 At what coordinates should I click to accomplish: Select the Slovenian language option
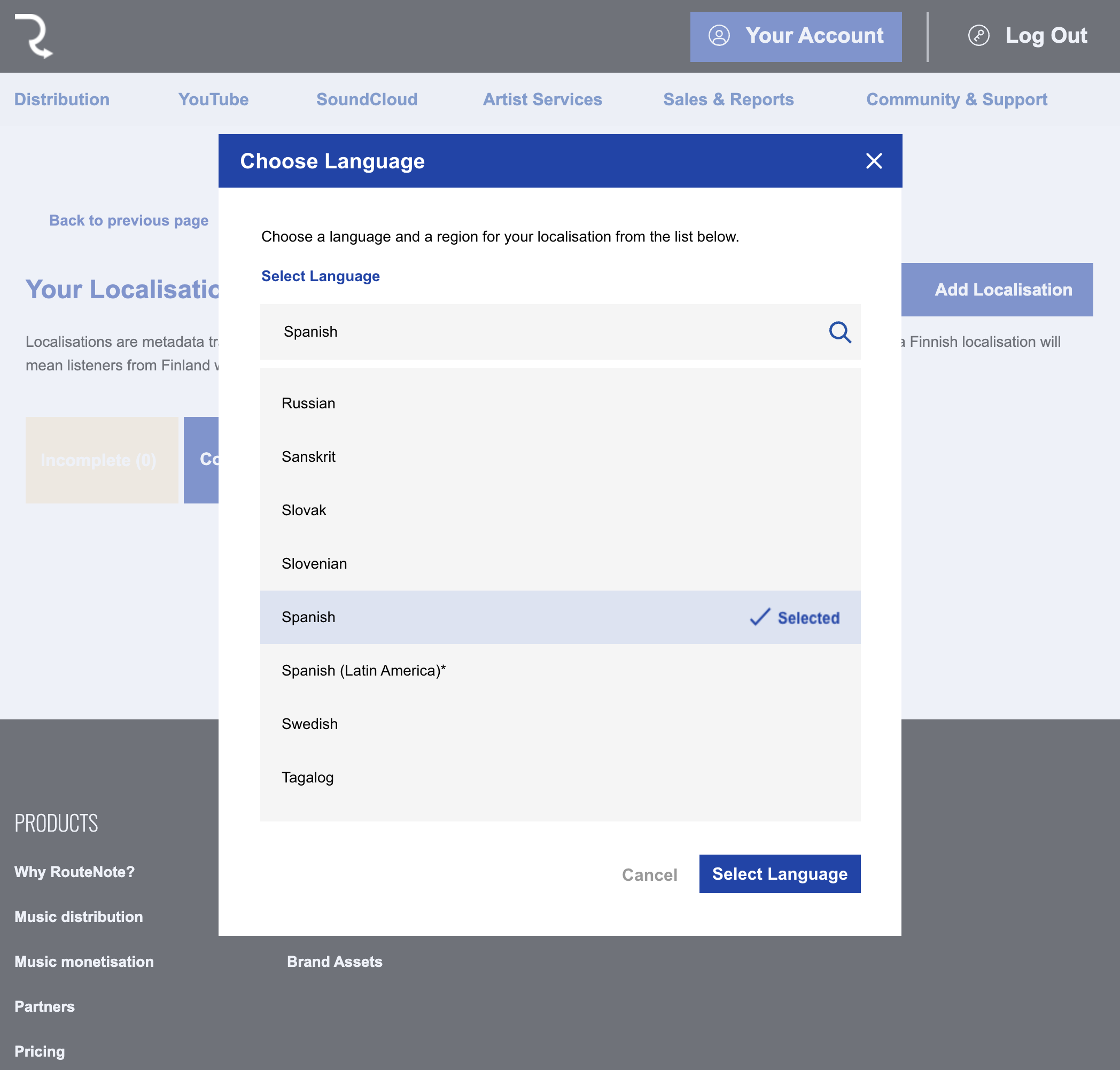(314, 563)
